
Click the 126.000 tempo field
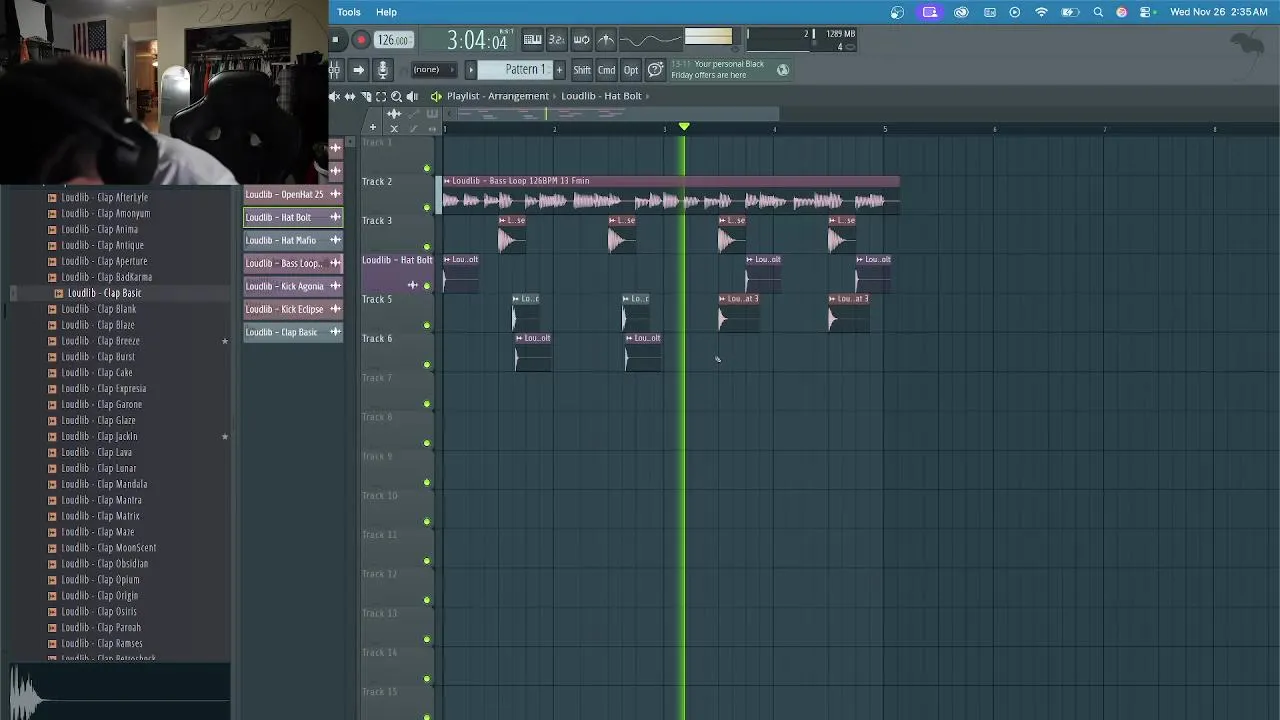tap(393, 40)
